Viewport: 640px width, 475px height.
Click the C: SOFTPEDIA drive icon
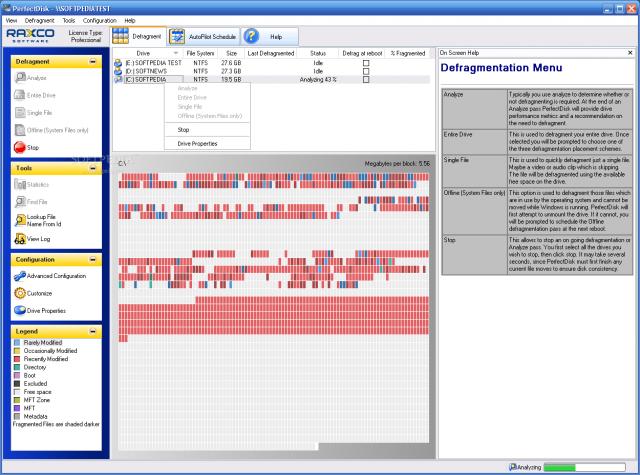(x=118, y=79)
